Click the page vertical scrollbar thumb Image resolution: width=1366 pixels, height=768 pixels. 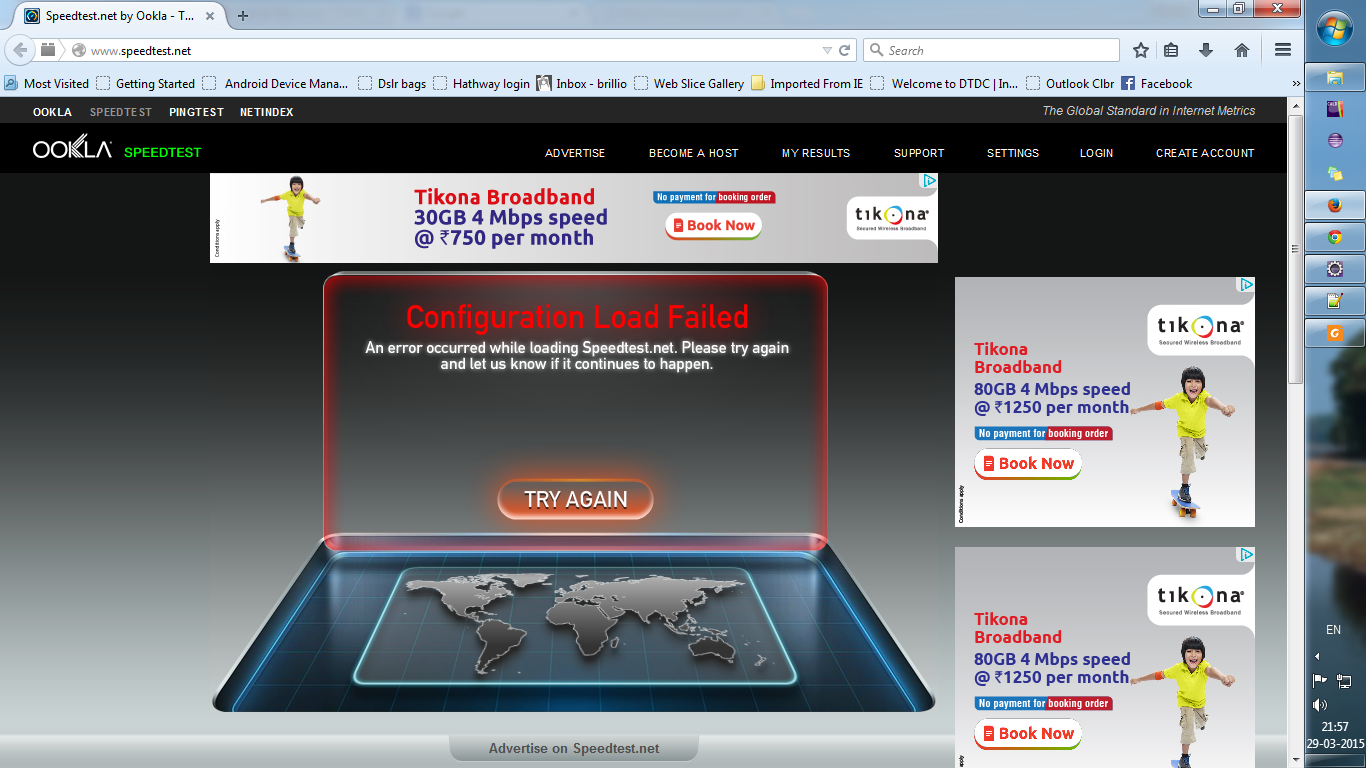click(x=1296, y=250)
